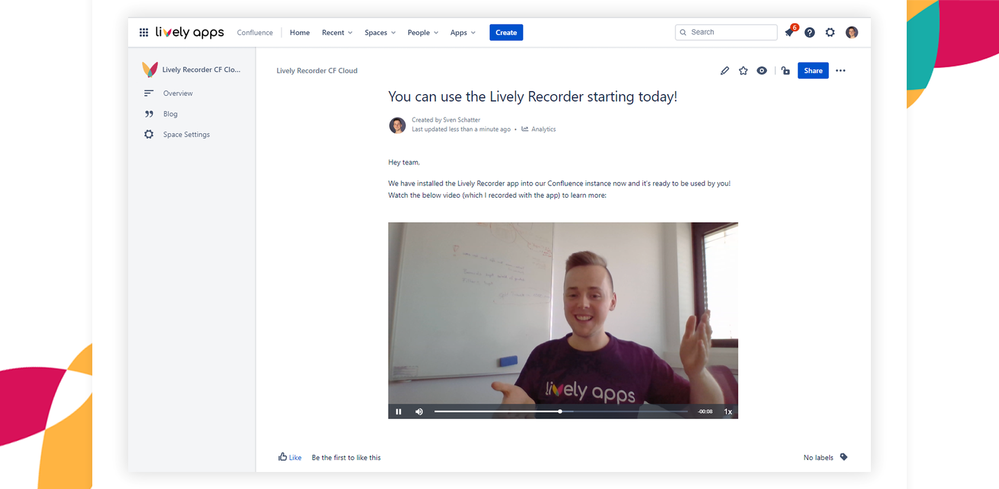Expand the Apps dropdown menu
This screenshot has width=999, height=489.
click(x=463, y=32)
